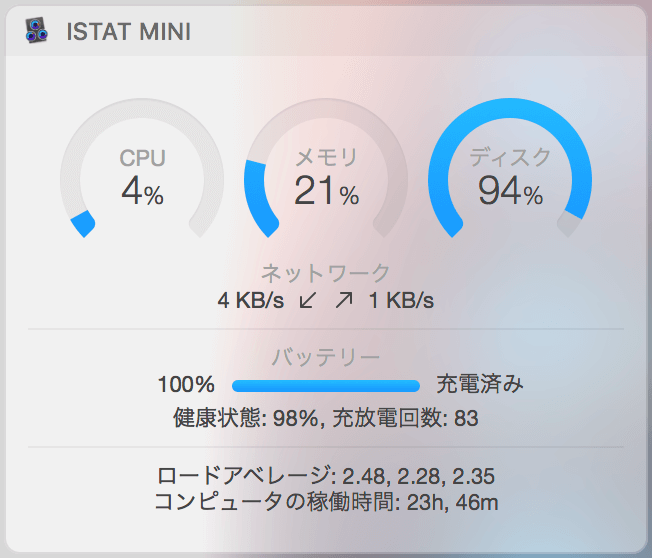
Task: Click the blue battery level bar
Action: pyautogui.click(x=326, y=386)
